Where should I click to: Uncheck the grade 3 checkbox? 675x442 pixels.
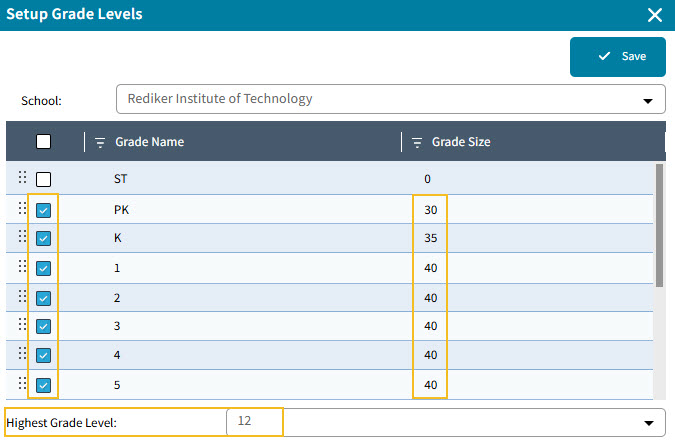[43, 326]
